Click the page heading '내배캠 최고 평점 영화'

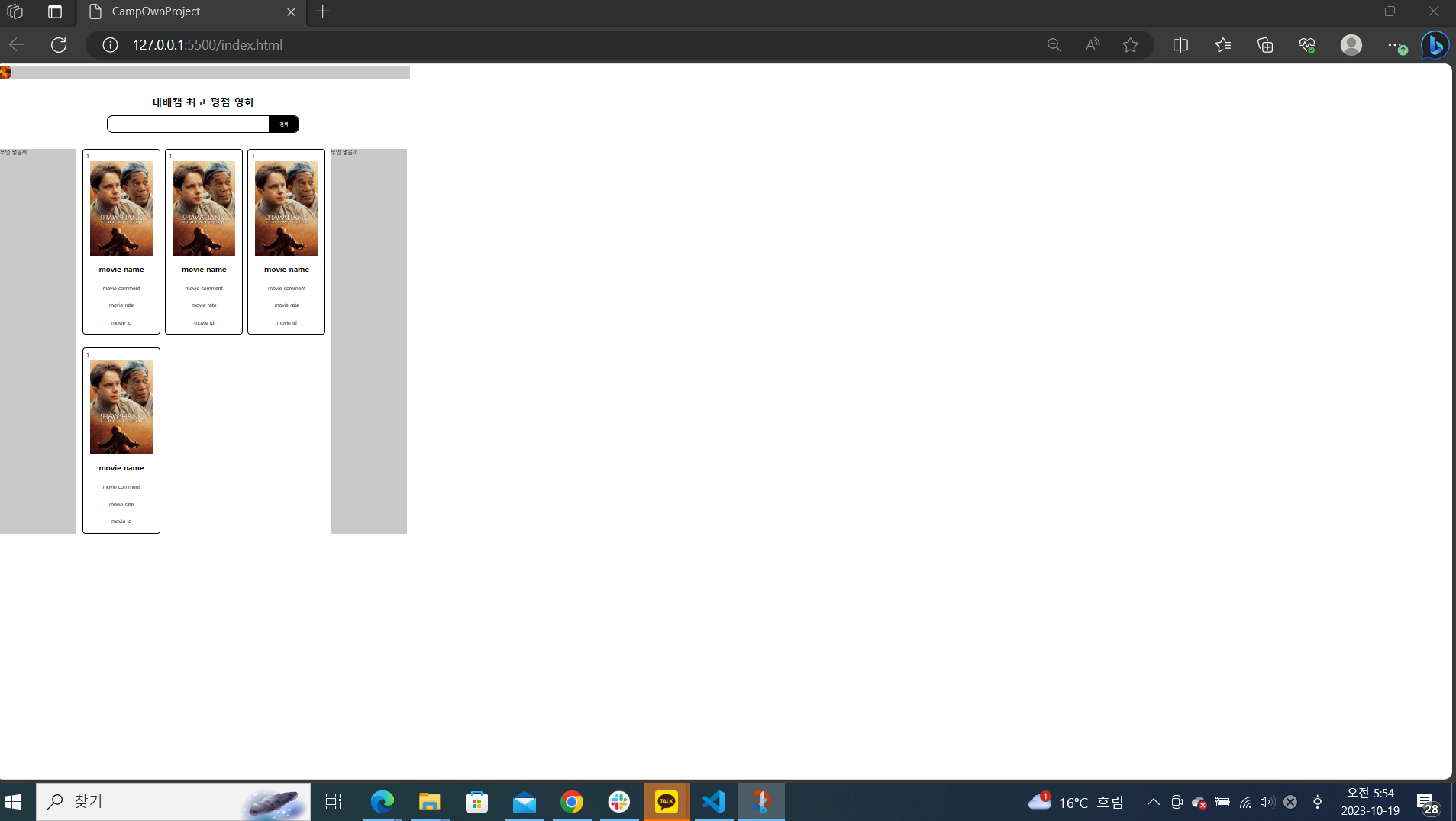[203, 102]
